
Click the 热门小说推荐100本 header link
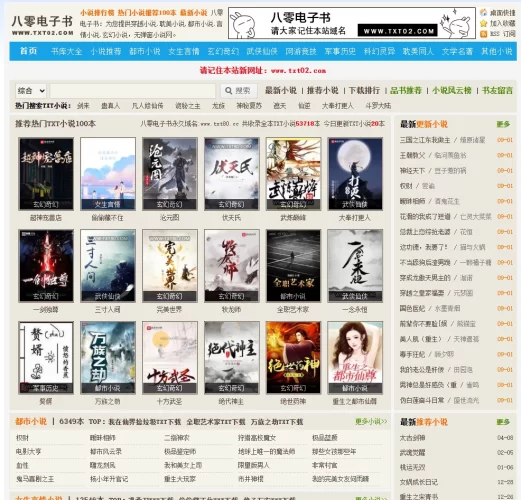point(147,13)
